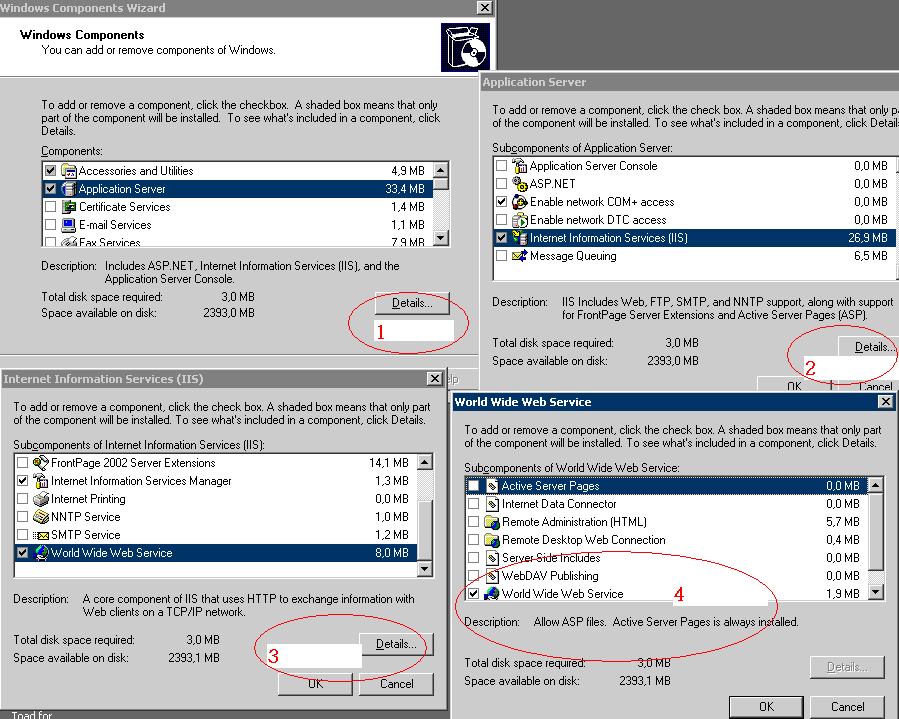Click the NNTP Service icon
This screenshot has width=899, height=719.
click(41, 517)
